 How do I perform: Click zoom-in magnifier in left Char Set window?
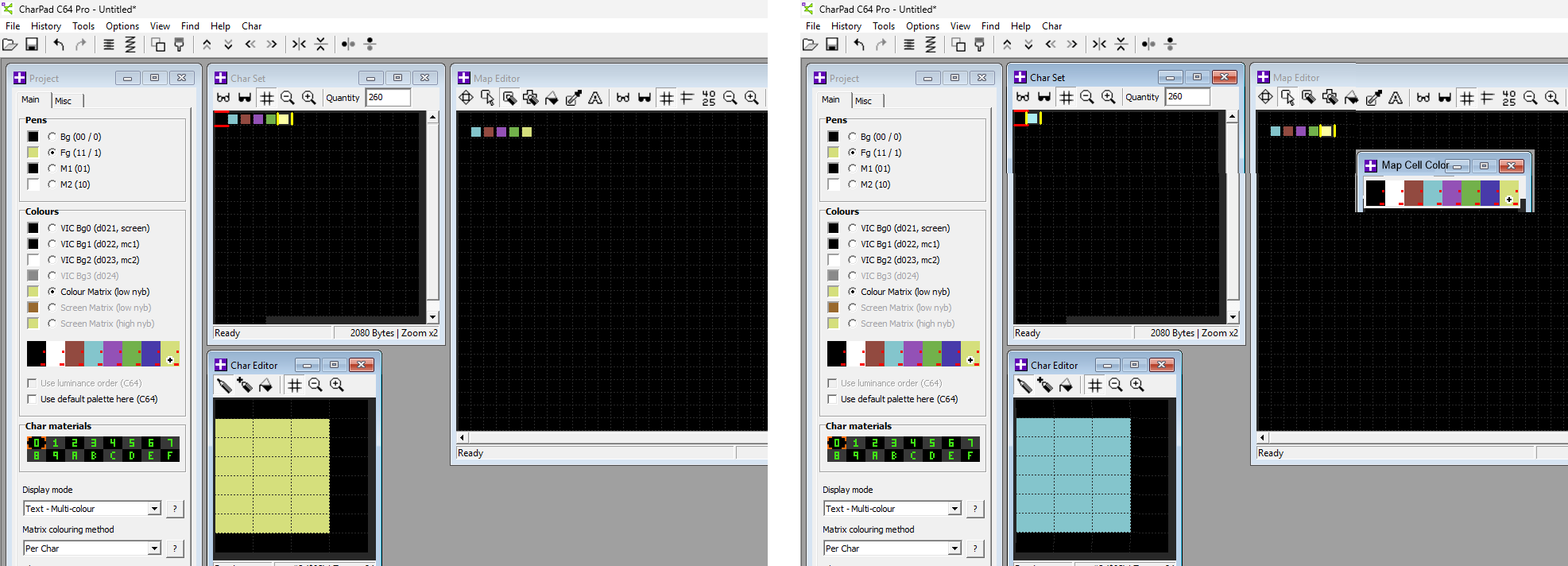pyautogui.click(x=309, y=98)
